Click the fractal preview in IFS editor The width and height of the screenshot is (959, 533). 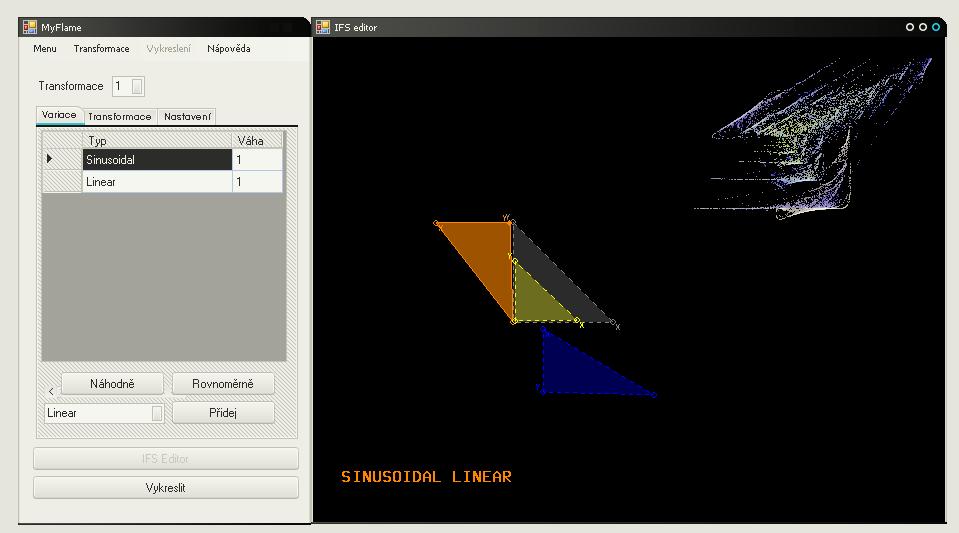[813, 138]
